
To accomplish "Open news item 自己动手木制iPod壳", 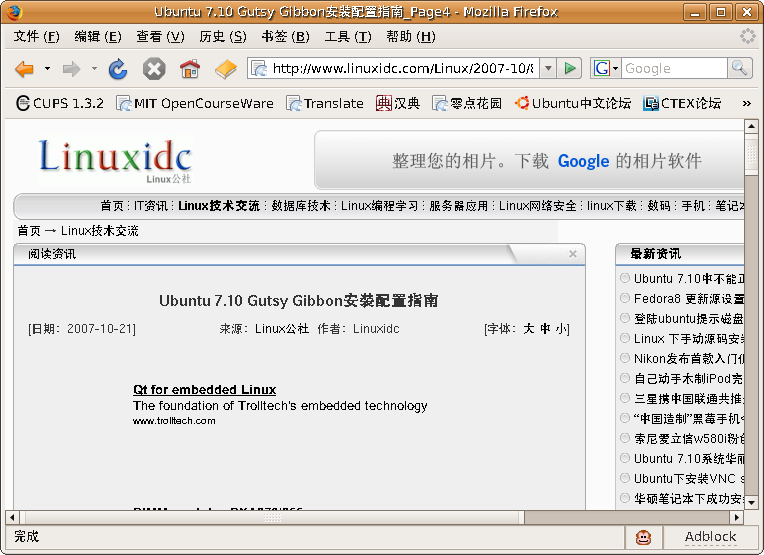I will tap(688, 379).
